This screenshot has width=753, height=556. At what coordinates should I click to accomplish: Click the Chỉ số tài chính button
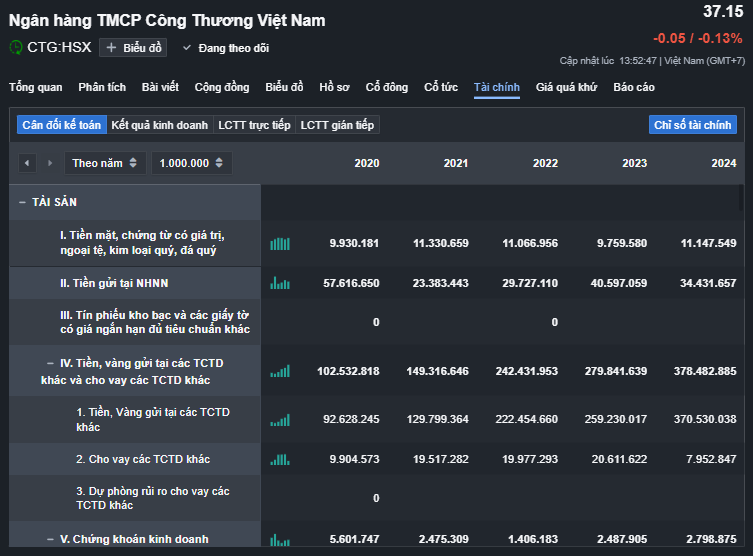click(x=692, y=125)
